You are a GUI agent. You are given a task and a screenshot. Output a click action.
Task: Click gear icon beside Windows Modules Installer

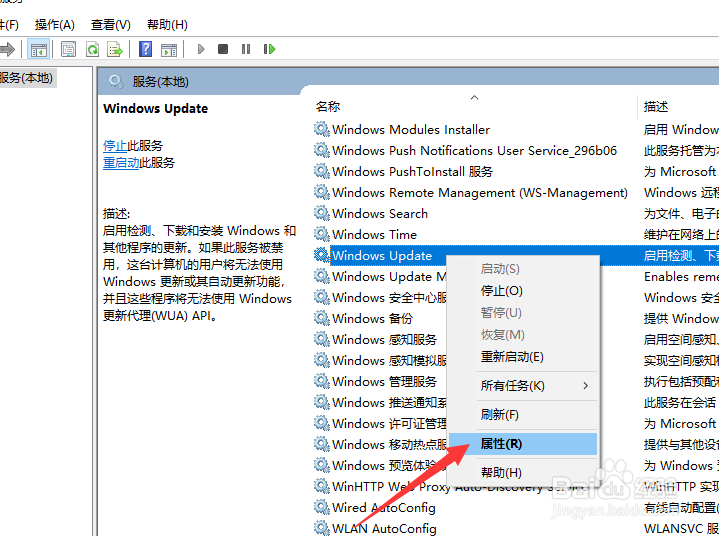point(321,129)
